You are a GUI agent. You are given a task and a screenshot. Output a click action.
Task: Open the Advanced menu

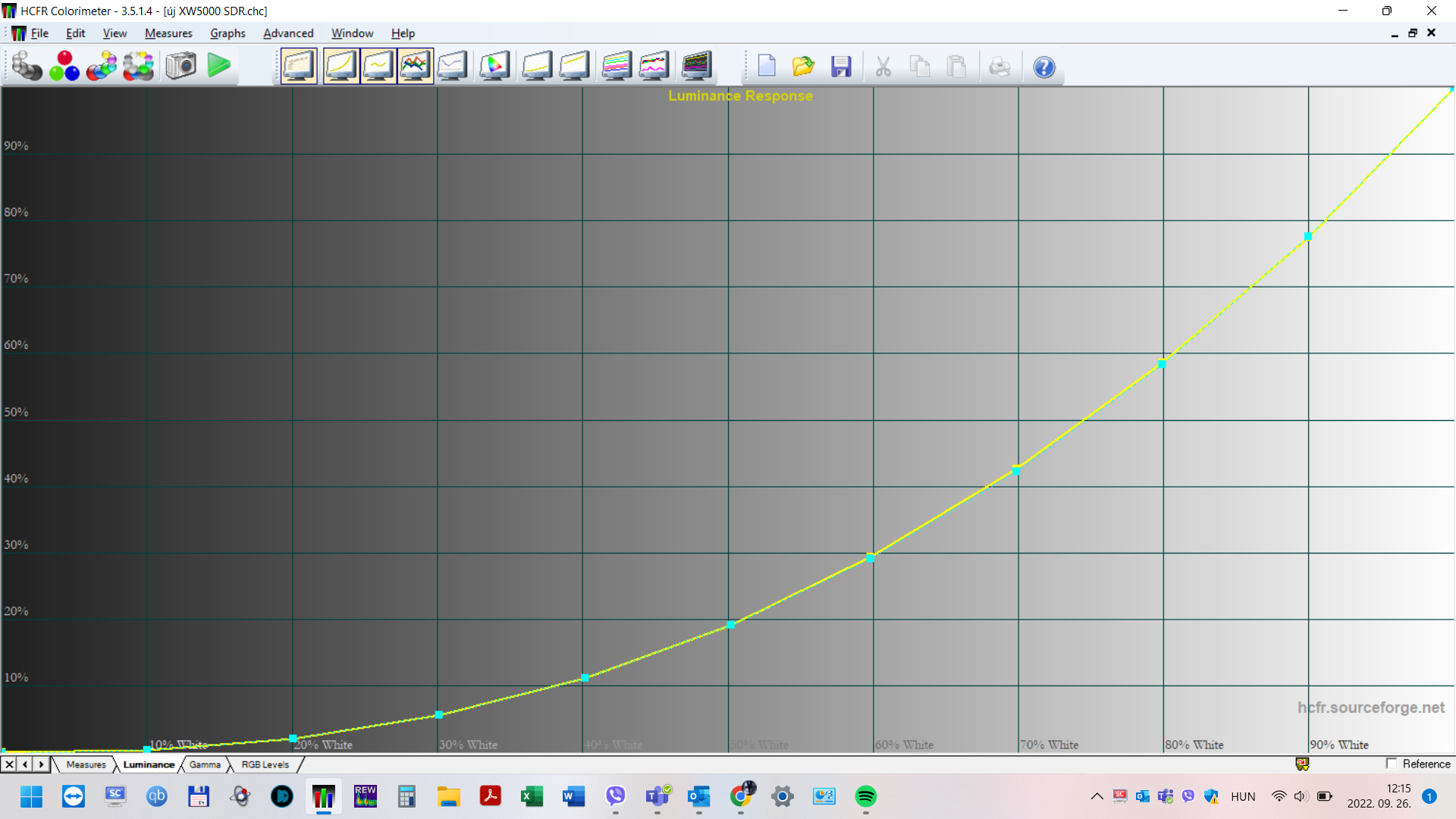point(288,33)
